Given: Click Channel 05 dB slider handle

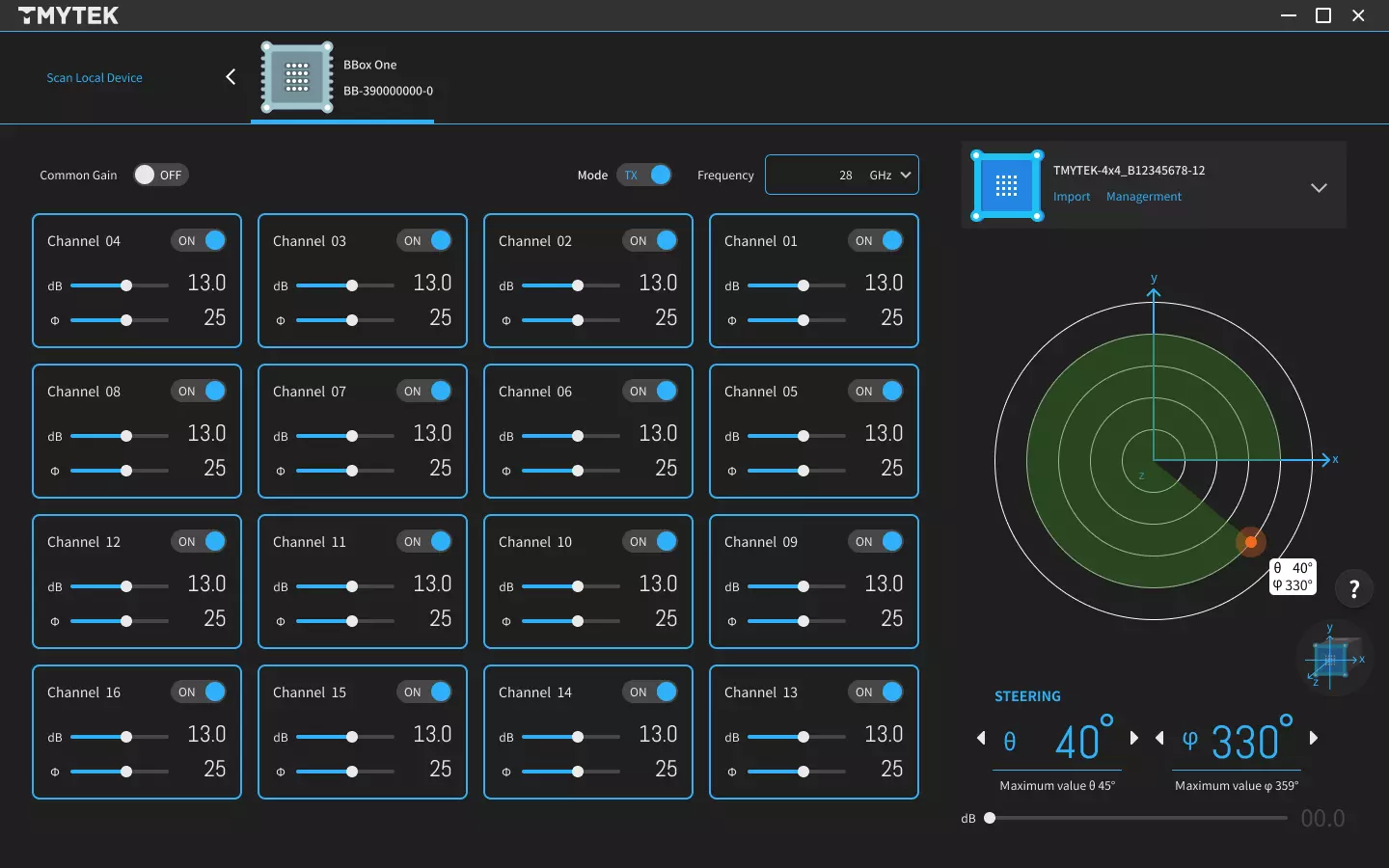Looking at the screenshot, I should (803, 436).
